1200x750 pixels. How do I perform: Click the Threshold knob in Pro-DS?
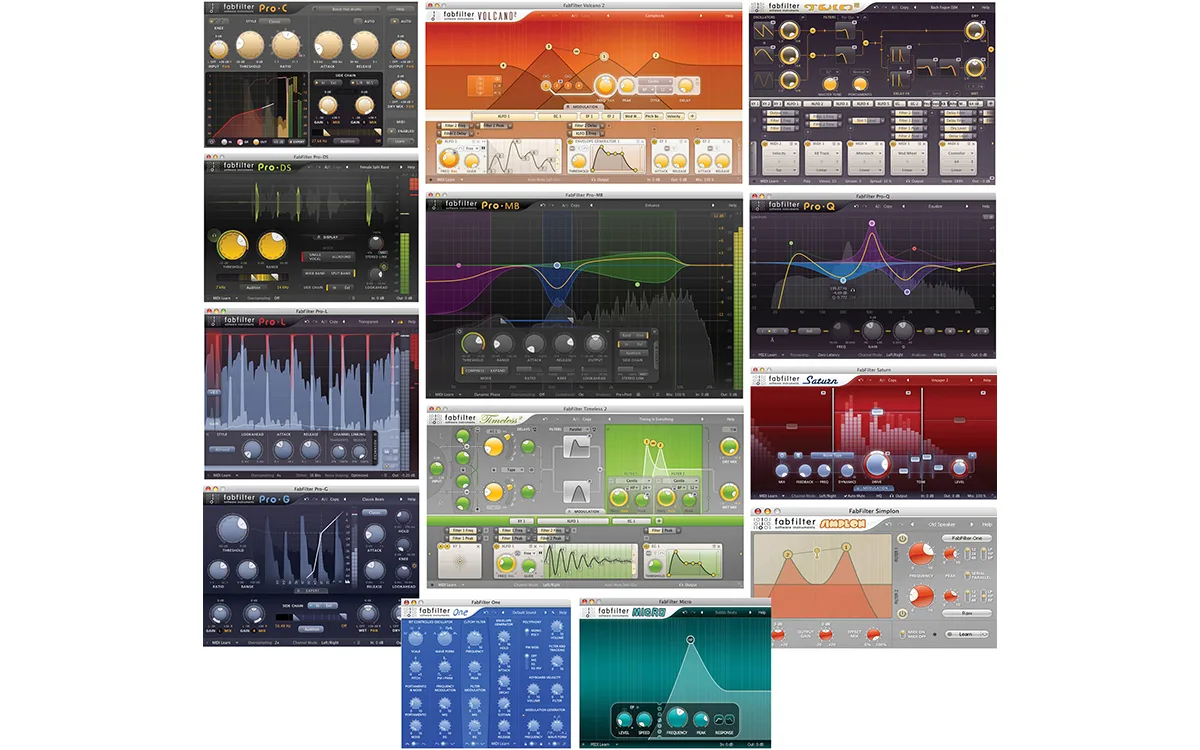tap(234, 247)
